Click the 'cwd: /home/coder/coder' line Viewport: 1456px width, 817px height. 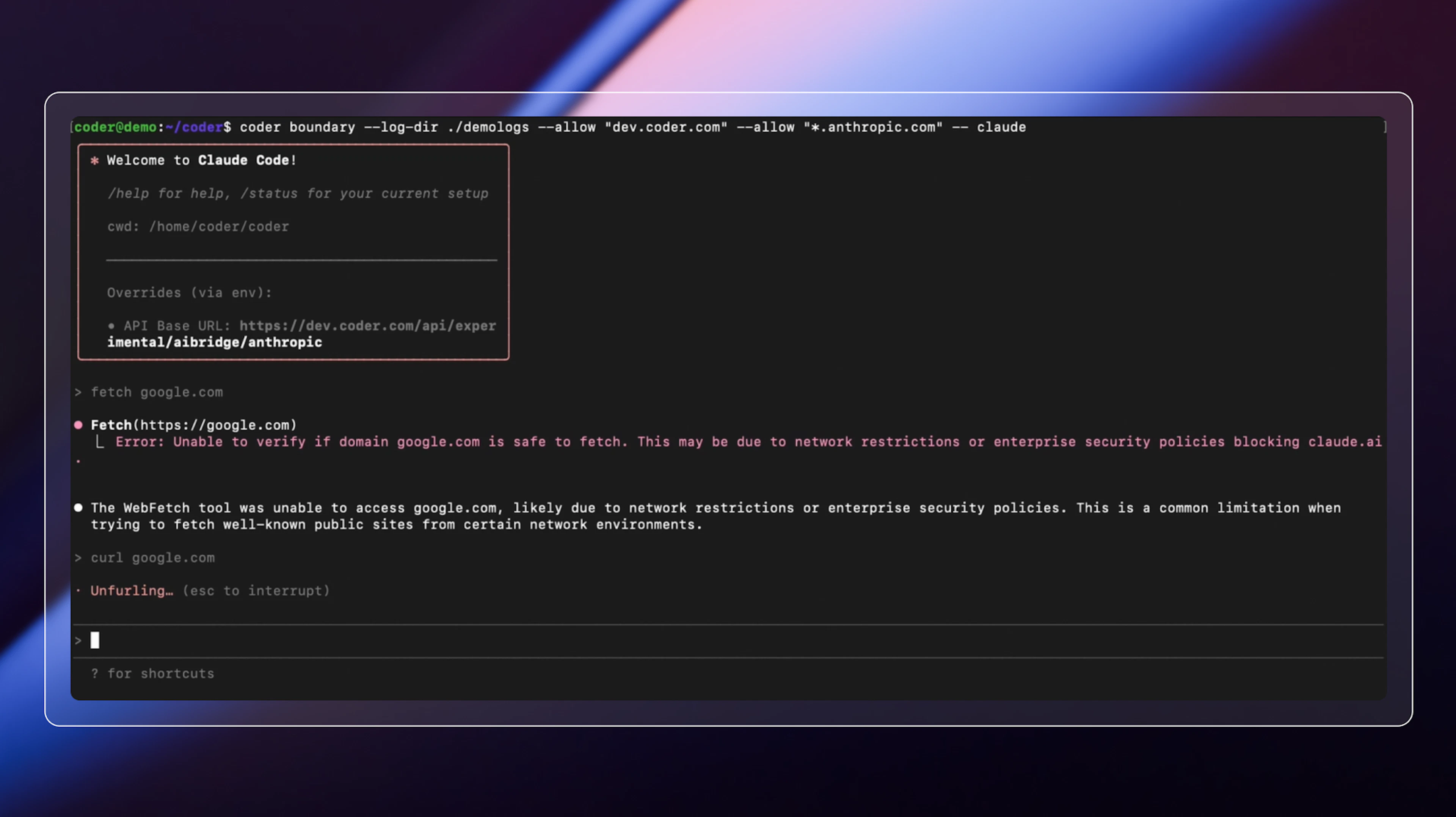point(198,227)
